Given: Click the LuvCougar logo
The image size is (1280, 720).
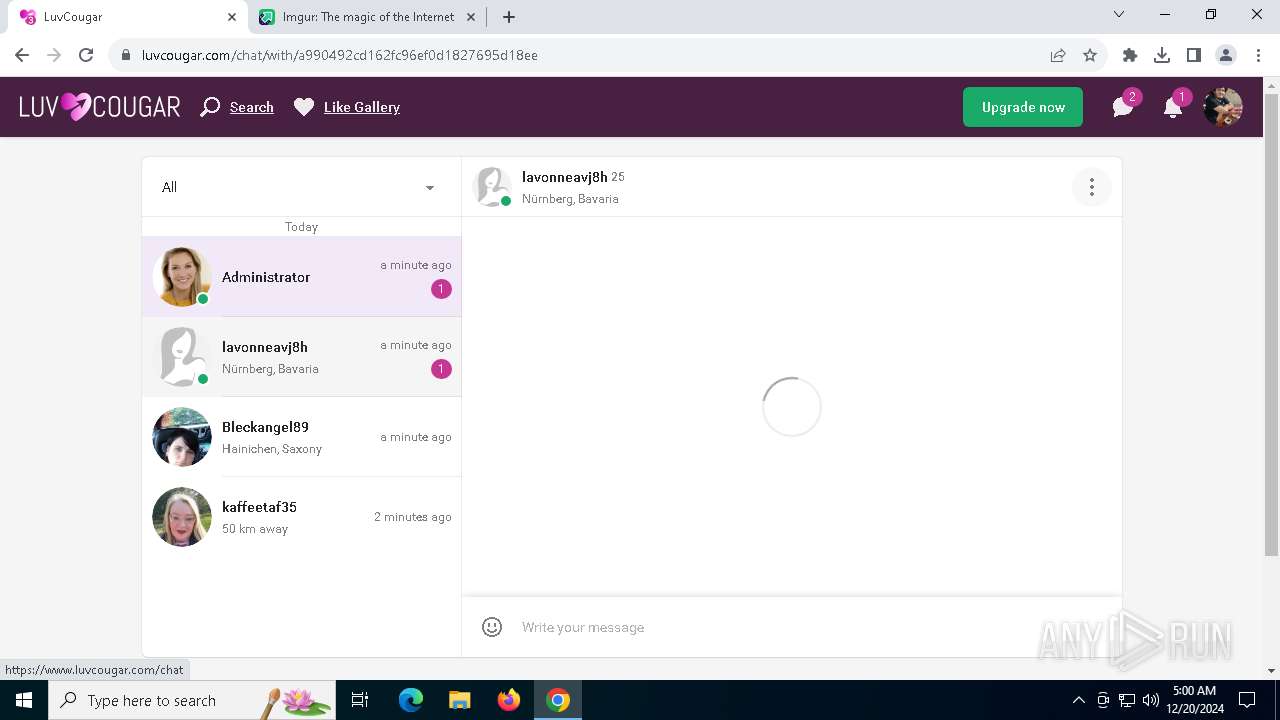Looking at the screenshot, I should pyautogui.click(x=99, y=107).
